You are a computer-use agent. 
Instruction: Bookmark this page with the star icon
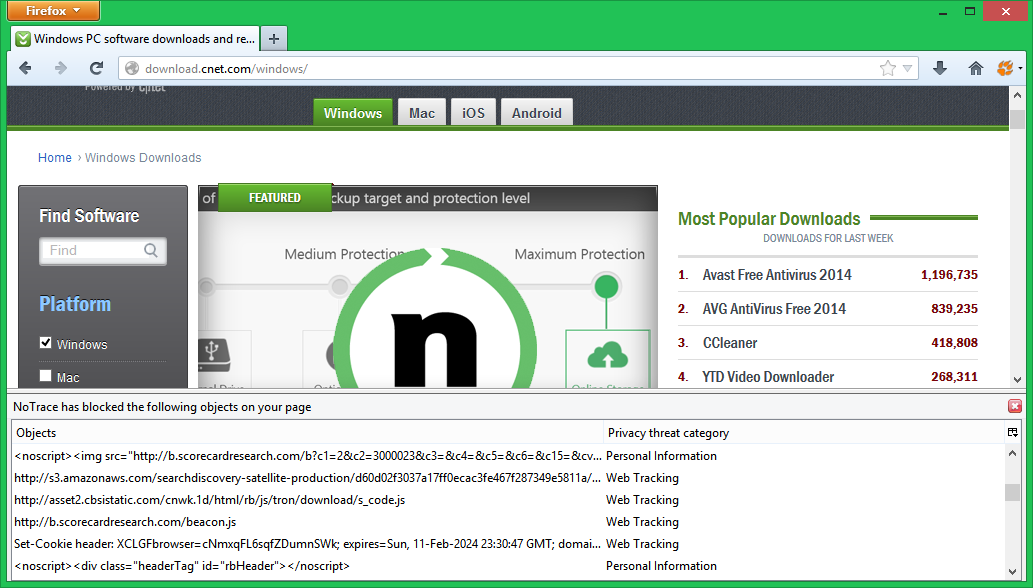tap(887, 68)
